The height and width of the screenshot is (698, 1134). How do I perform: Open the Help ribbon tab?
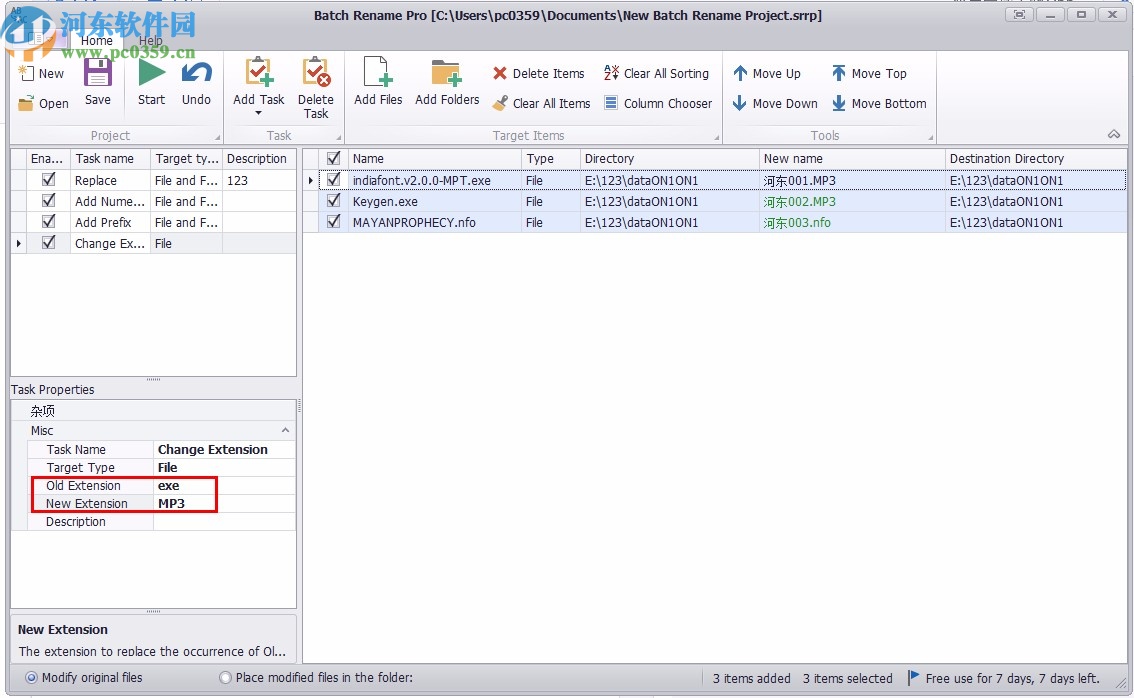tap(151, 41)
